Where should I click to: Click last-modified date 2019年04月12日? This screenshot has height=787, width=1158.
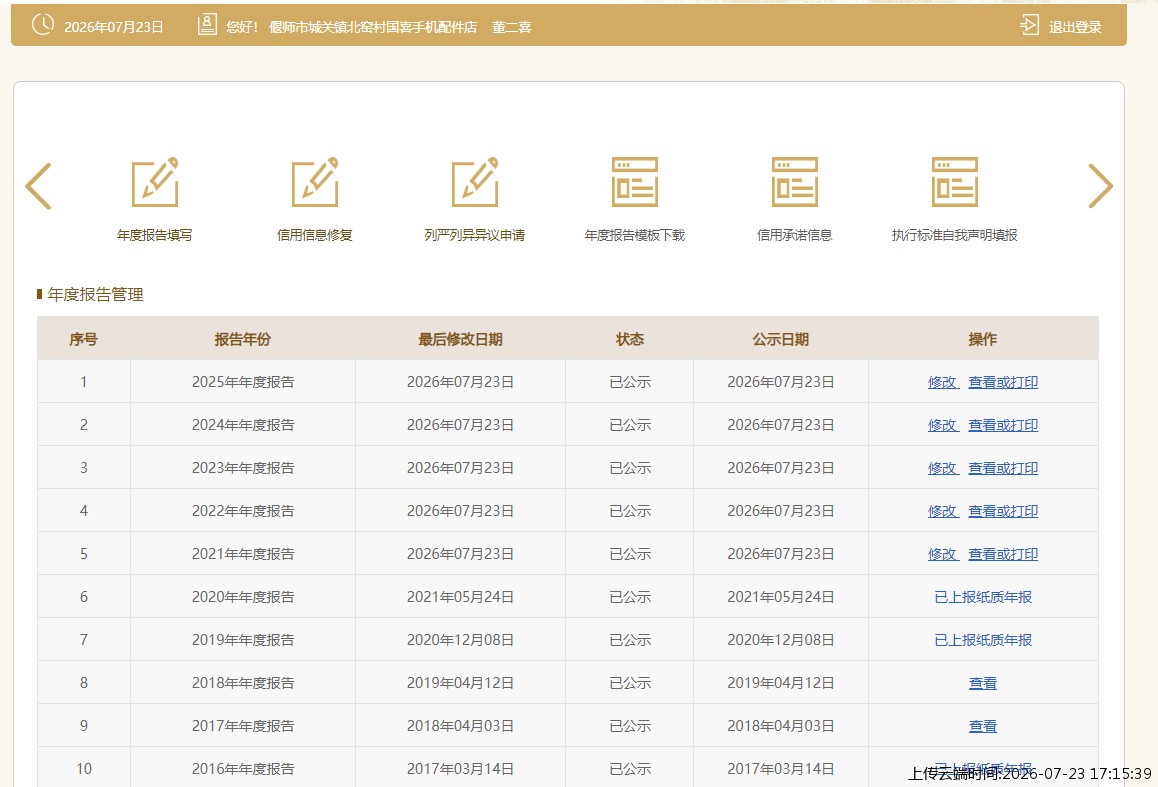coord(460,683)
